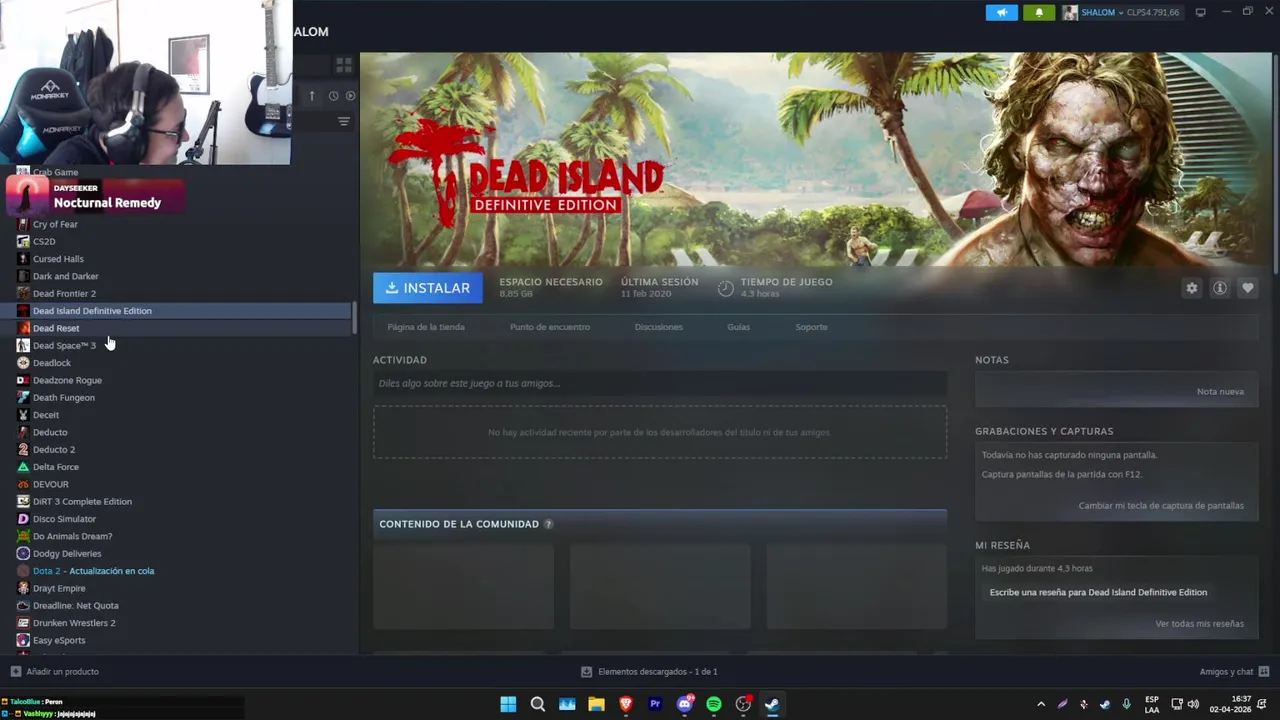Click the game page vertical scrollbar
The width and height of the screenshot is (1280, 720).
1275,164
